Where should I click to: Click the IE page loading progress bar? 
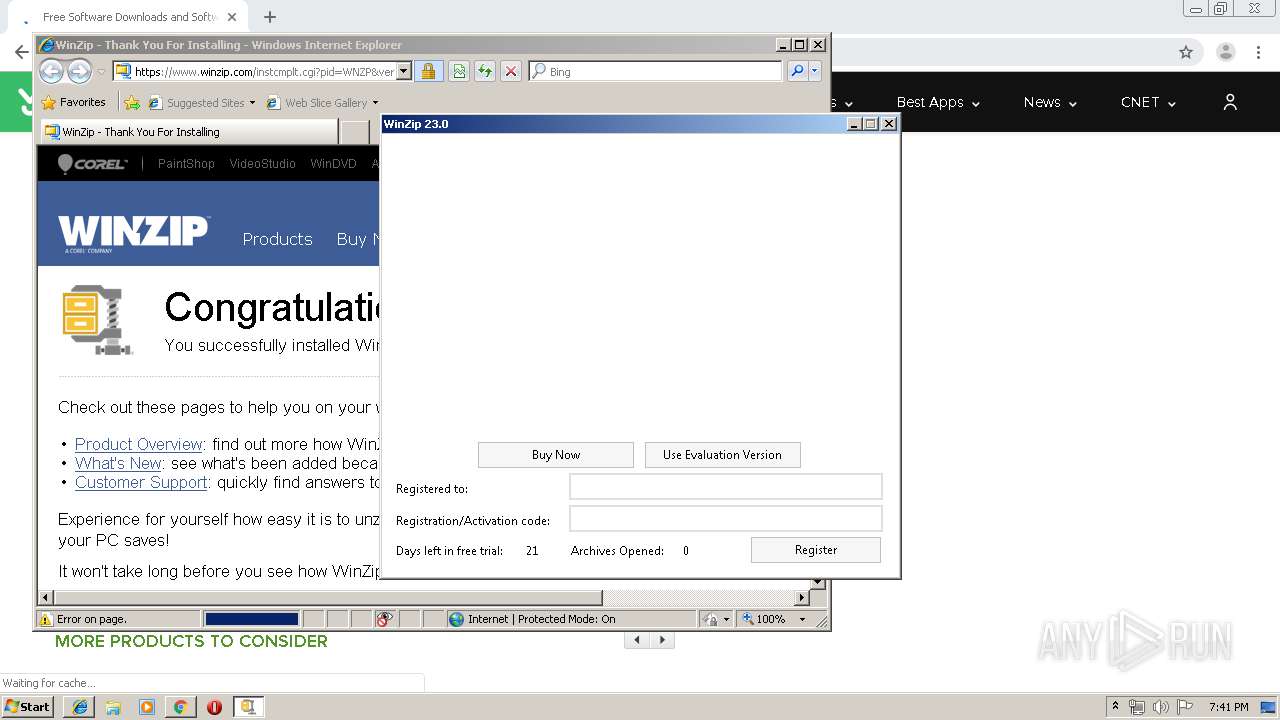click(252, 619)
